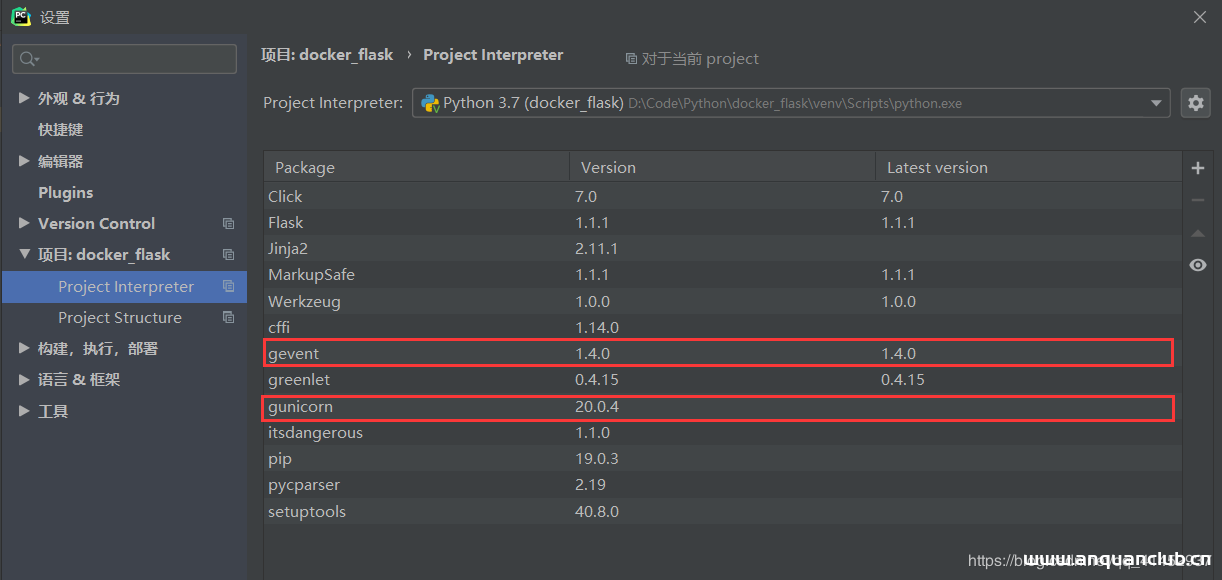Click the interpreter settings gear icon
Image resolution: width=1222 pixels, height=580 pixels.
click(1195, 102)
